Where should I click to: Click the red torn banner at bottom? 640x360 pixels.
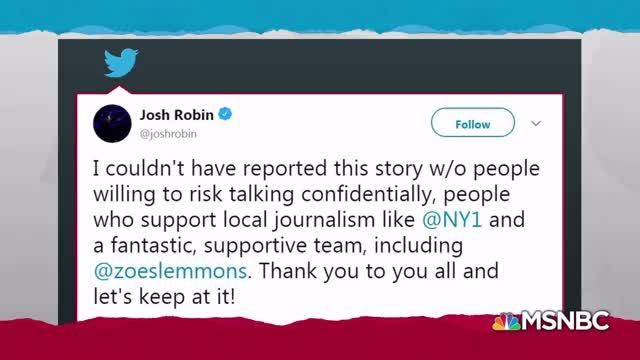(x=245, y=341)
